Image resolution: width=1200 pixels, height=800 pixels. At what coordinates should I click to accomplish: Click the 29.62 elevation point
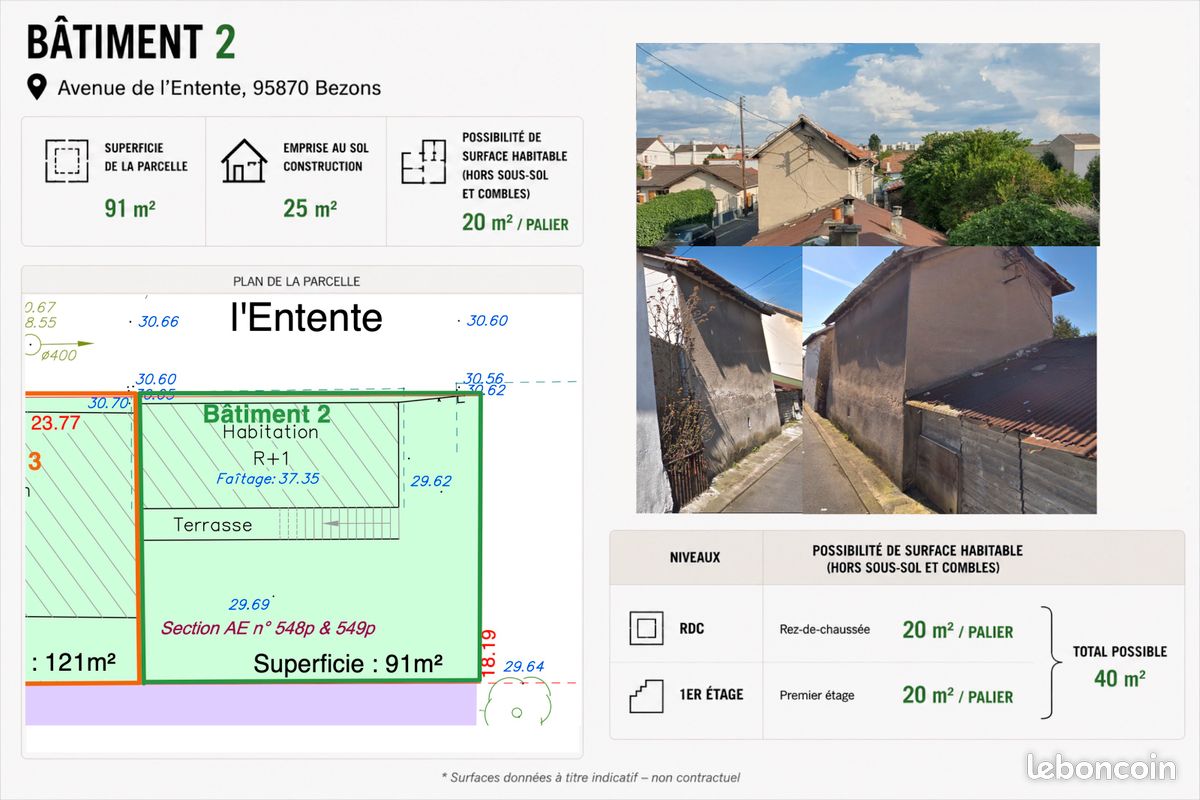coord(431,481)
